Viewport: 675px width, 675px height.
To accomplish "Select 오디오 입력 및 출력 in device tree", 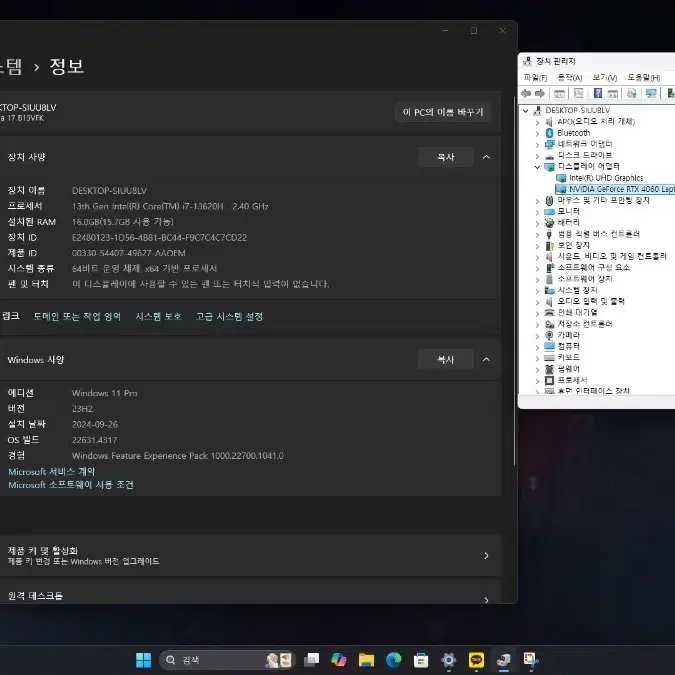I will pyautogui.click(x=591, y=301).
